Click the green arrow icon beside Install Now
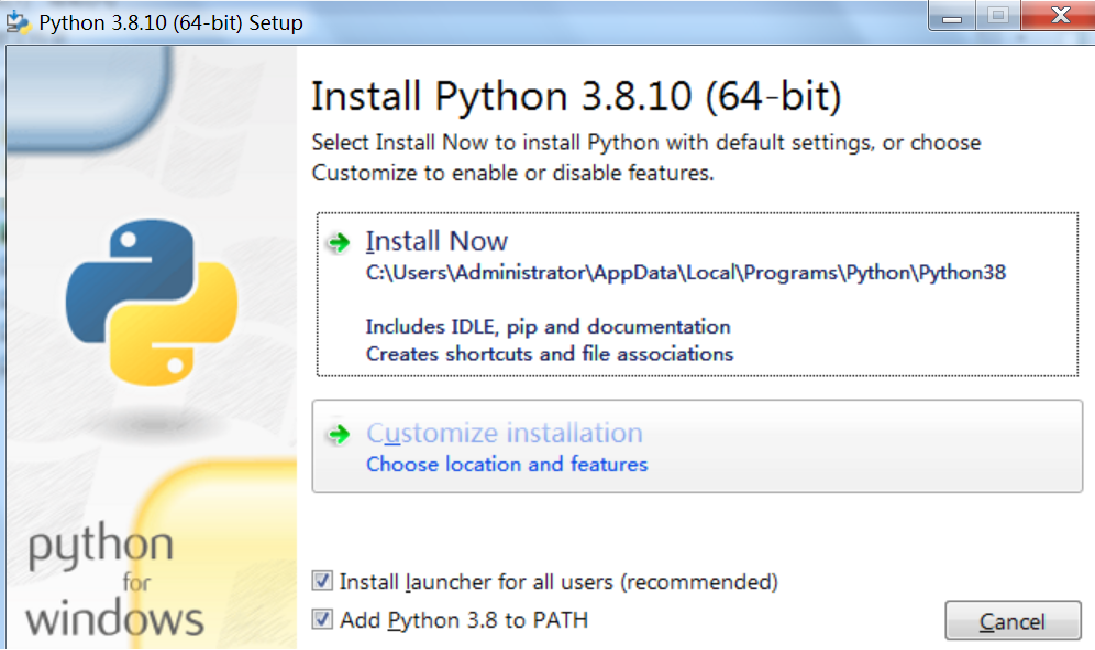The image size is (1095, 650). coord(340,240)
